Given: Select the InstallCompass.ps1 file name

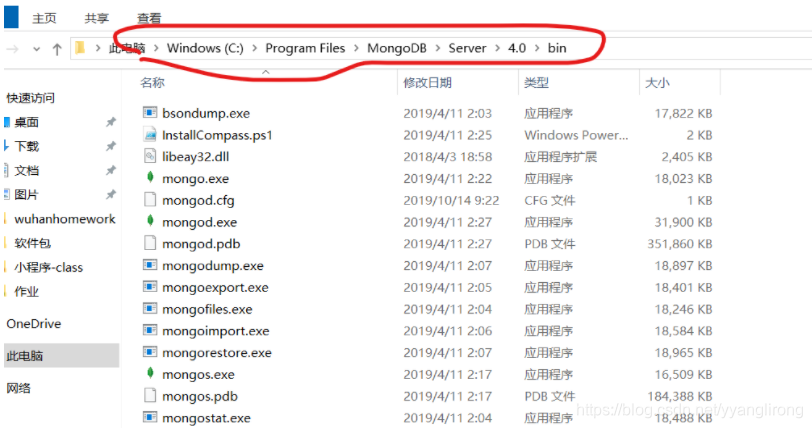Looking at the screenshot, I should [x=217, y=135].
